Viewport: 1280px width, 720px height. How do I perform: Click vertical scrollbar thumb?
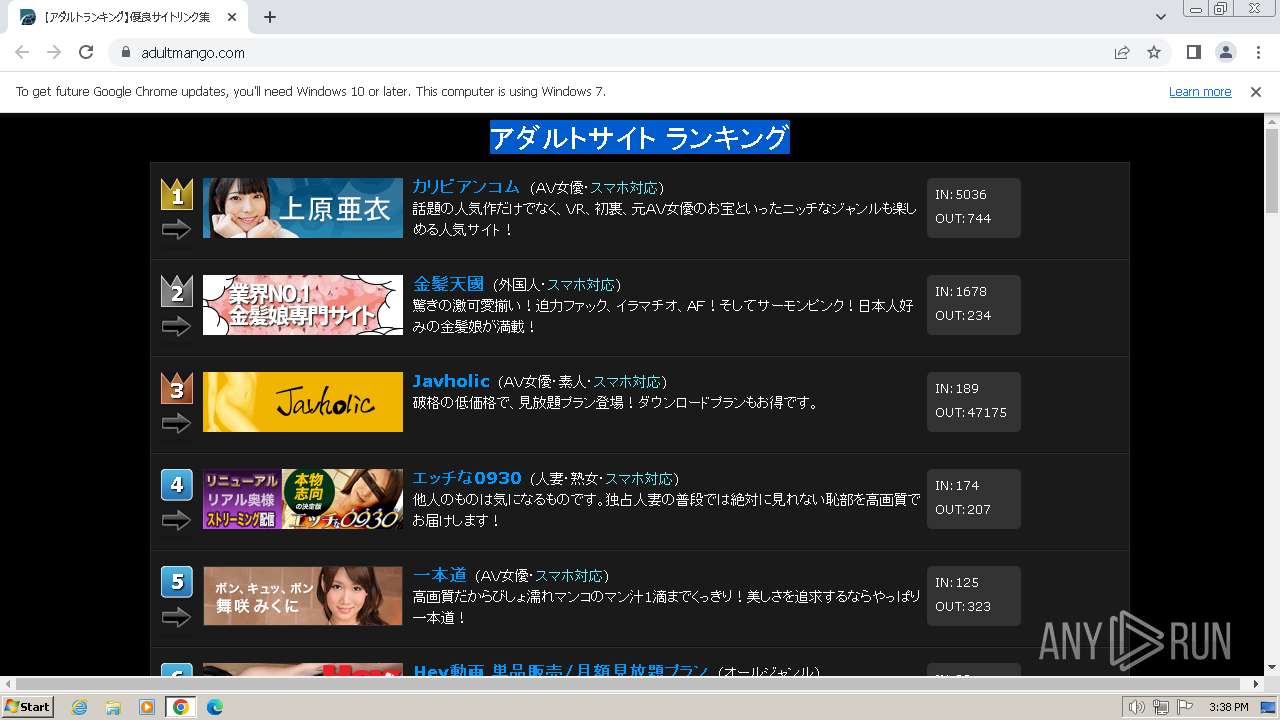[1272, 170]
